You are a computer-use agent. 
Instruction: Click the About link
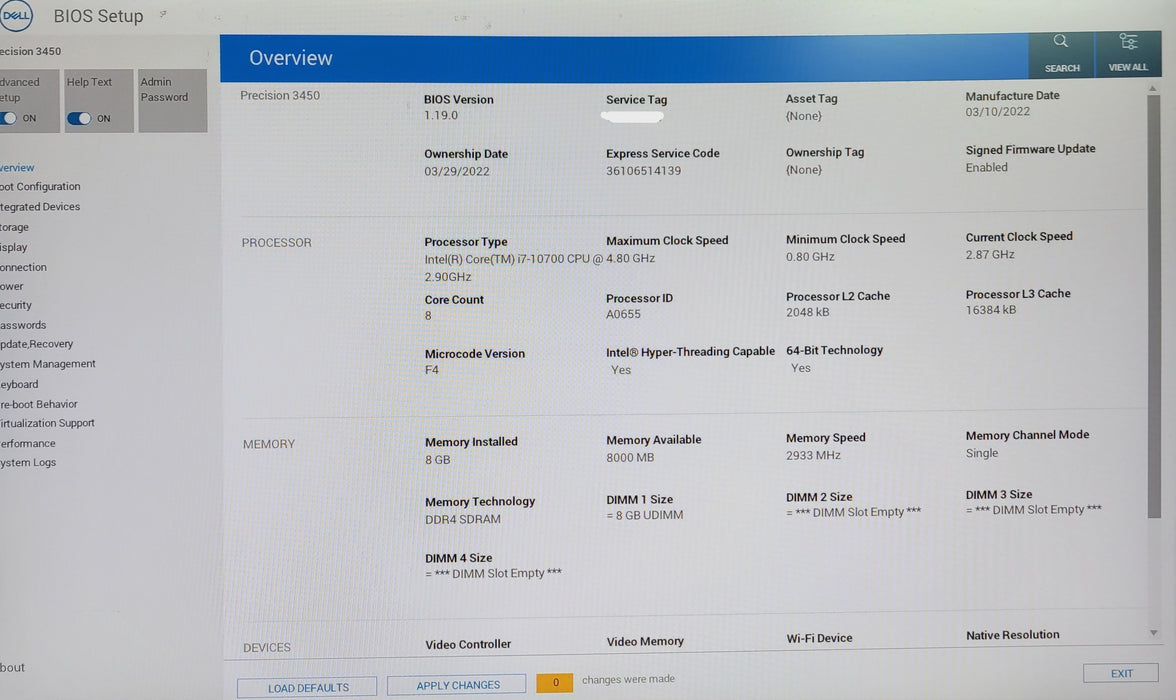tap(13, 667)
